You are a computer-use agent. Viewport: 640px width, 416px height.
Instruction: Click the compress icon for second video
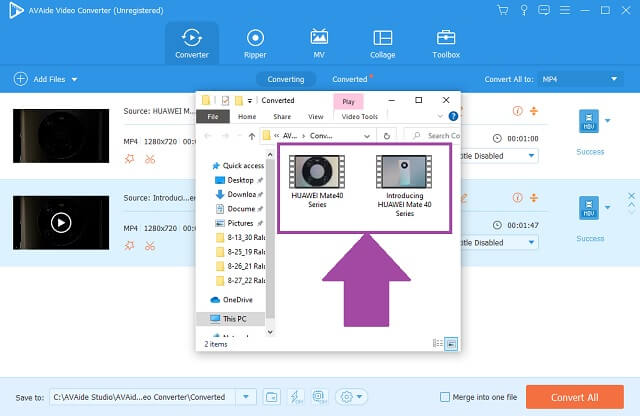click(x=533, y=198)
